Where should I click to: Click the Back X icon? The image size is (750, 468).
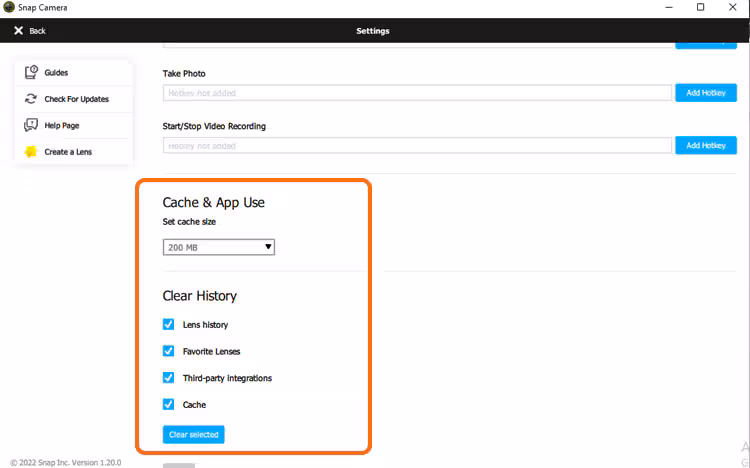tap(18, 31)
